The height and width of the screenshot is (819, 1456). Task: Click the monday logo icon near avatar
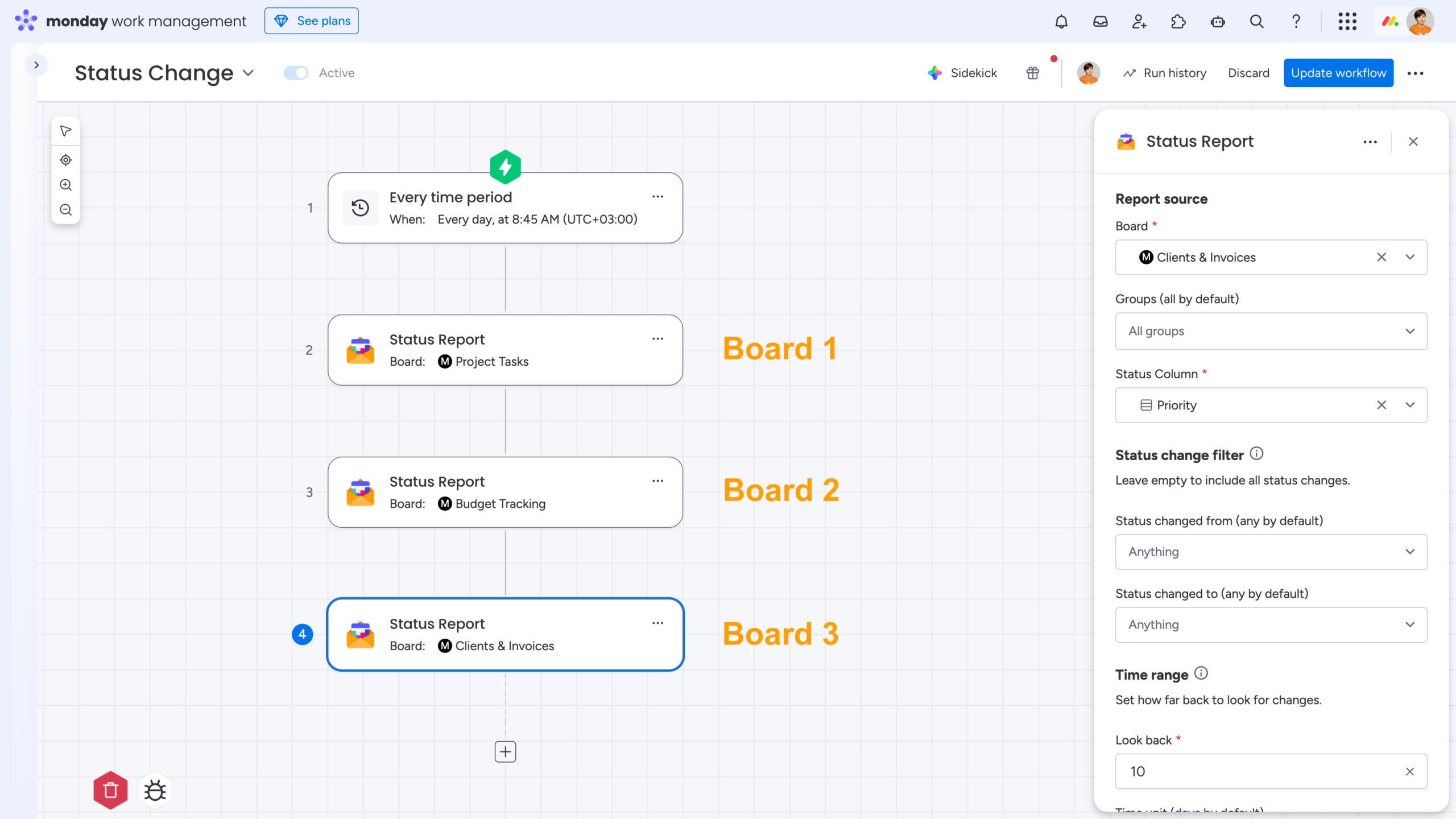point(1391,22)
